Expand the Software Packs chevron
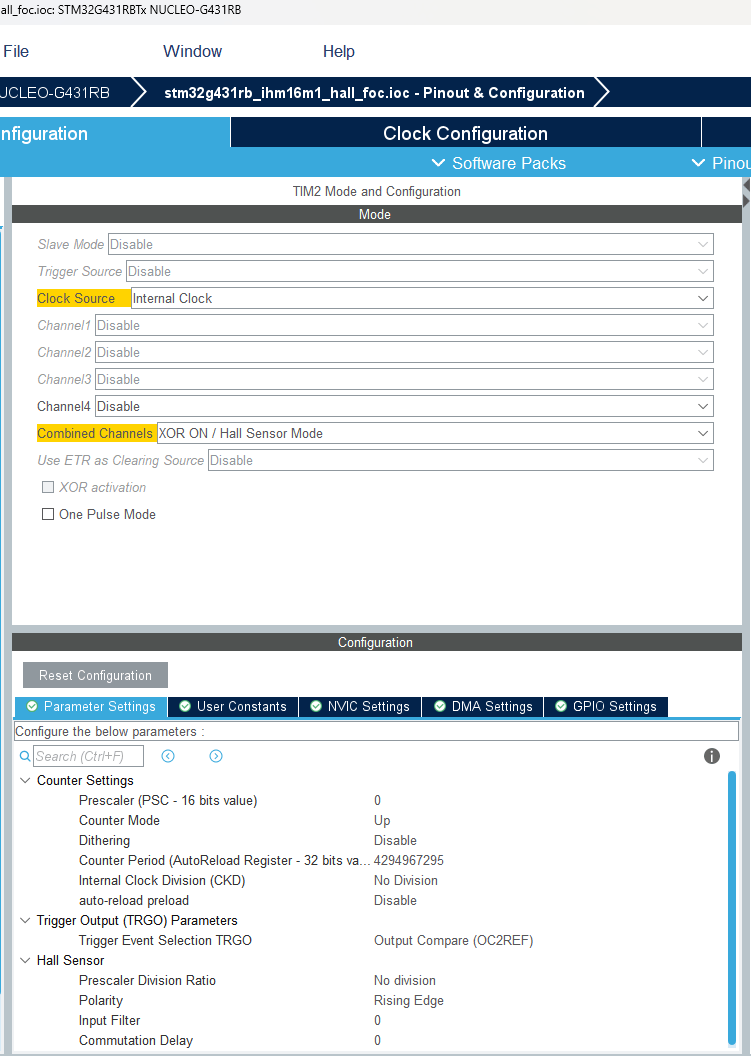 click(x=437, y=163)
